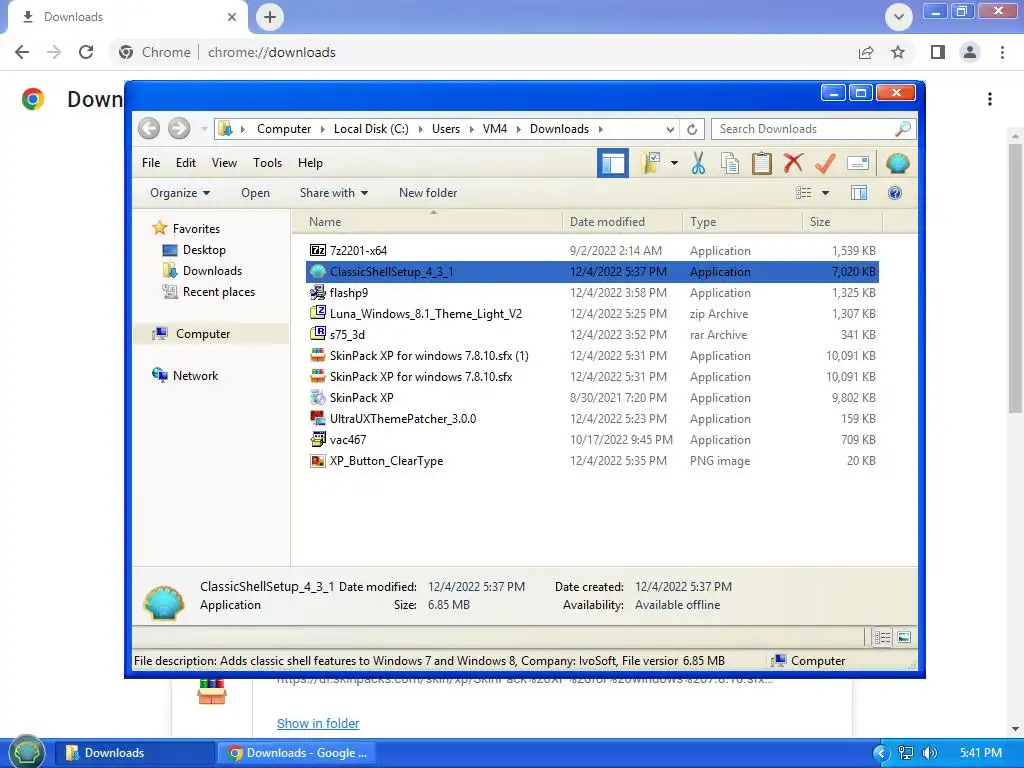Open the View menu
1024x768 pixels.
[224, 163]
